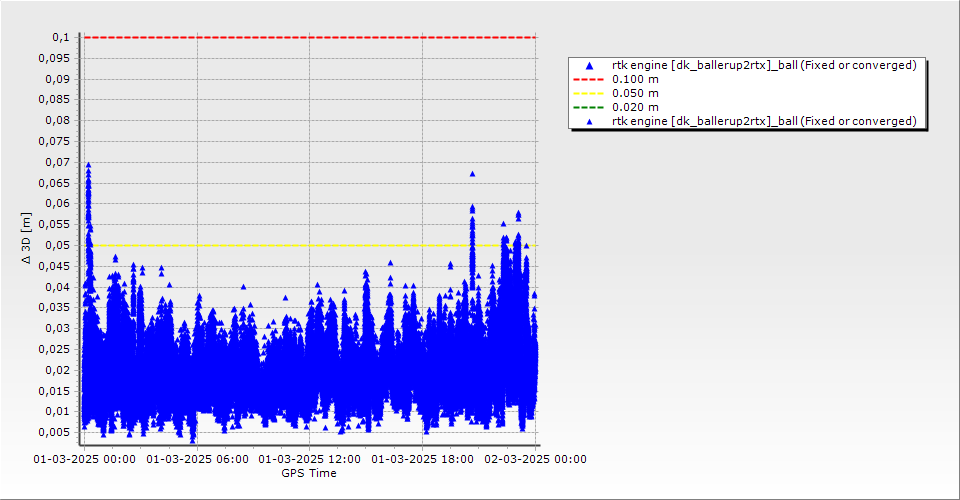Click the 0,1 y-axis value

click(x=61, y=37)
